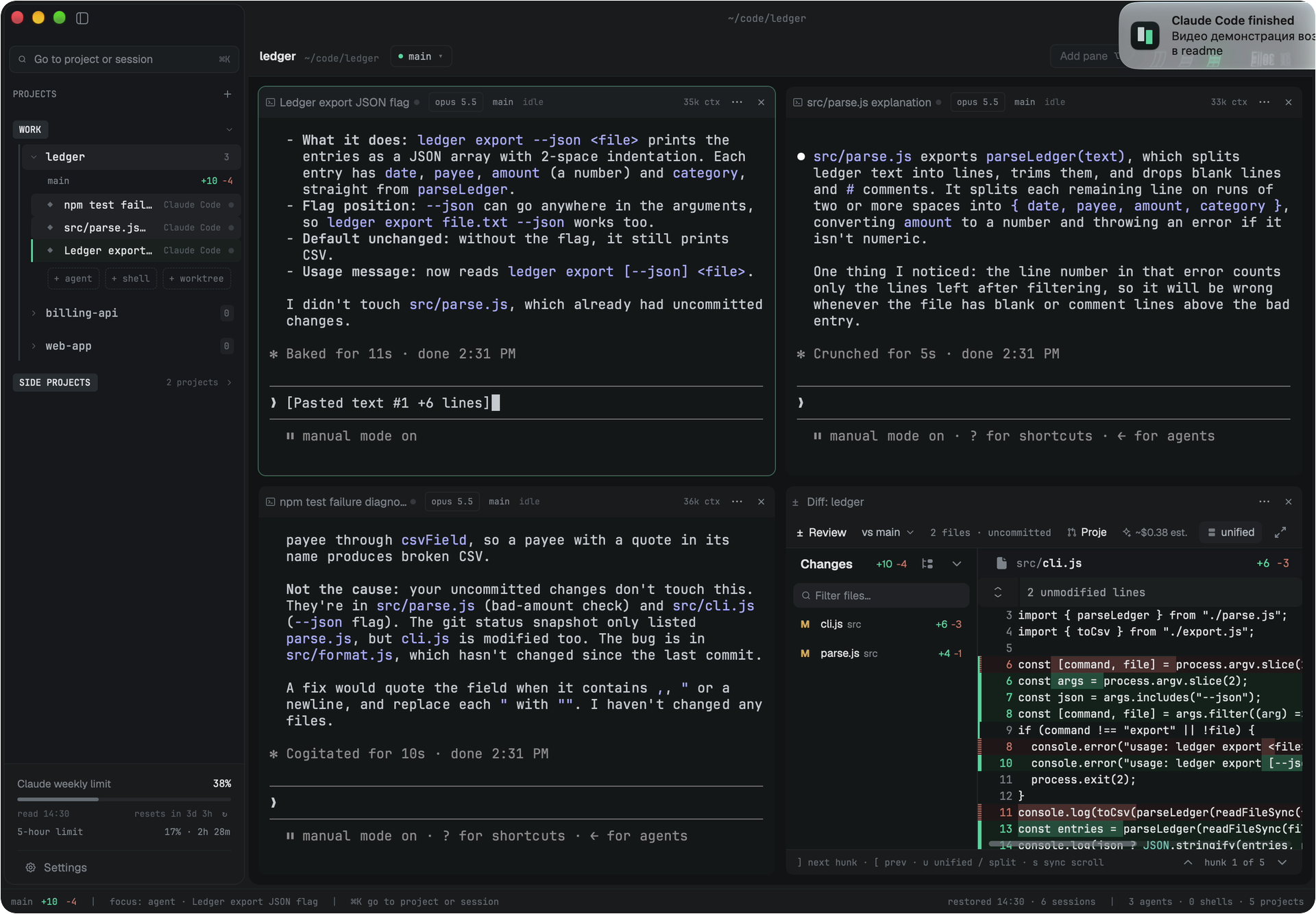Add a new agent to ledger

click(73, 279)
